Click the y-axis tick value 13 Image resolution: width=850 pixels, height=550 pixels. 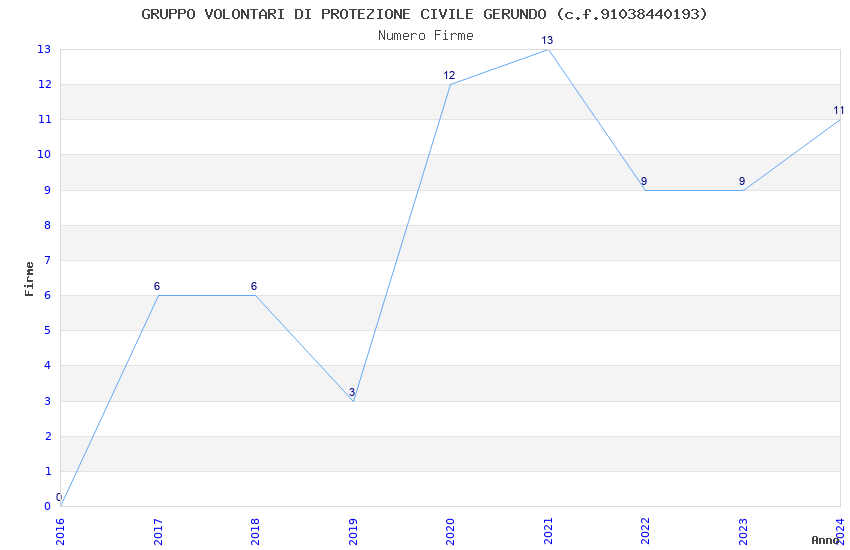(44, 49)
